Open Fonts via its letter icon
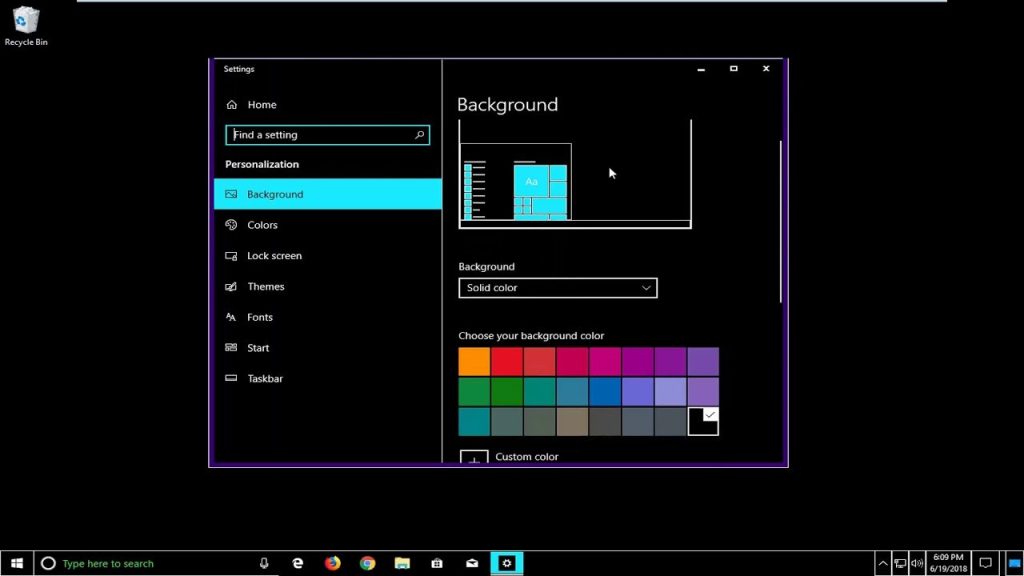1024x576 pixels. 231,317
